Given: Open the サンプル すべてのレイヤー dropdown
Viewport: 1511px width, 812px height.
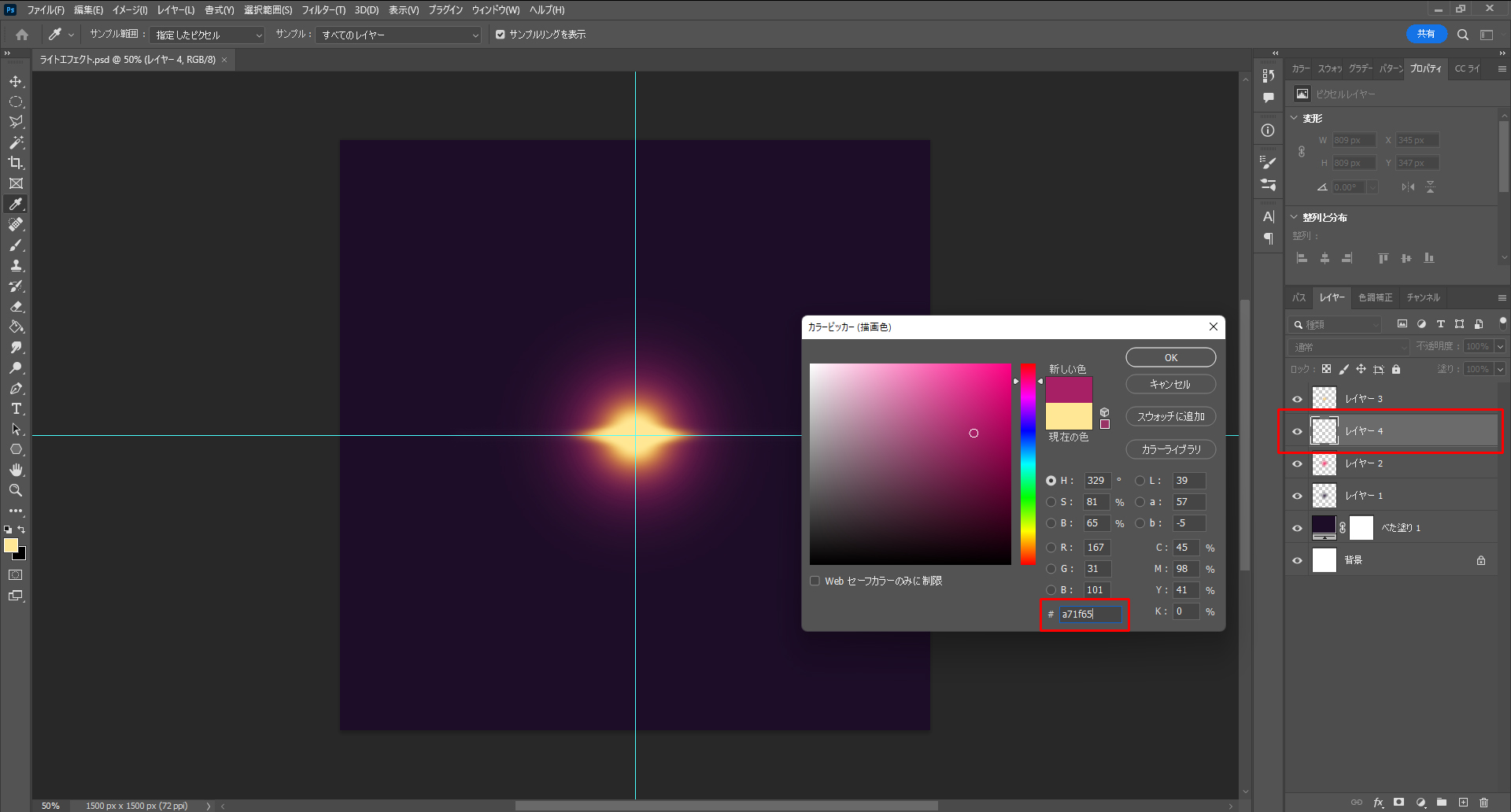Looking at the screenshot, I should pos(398,35).
